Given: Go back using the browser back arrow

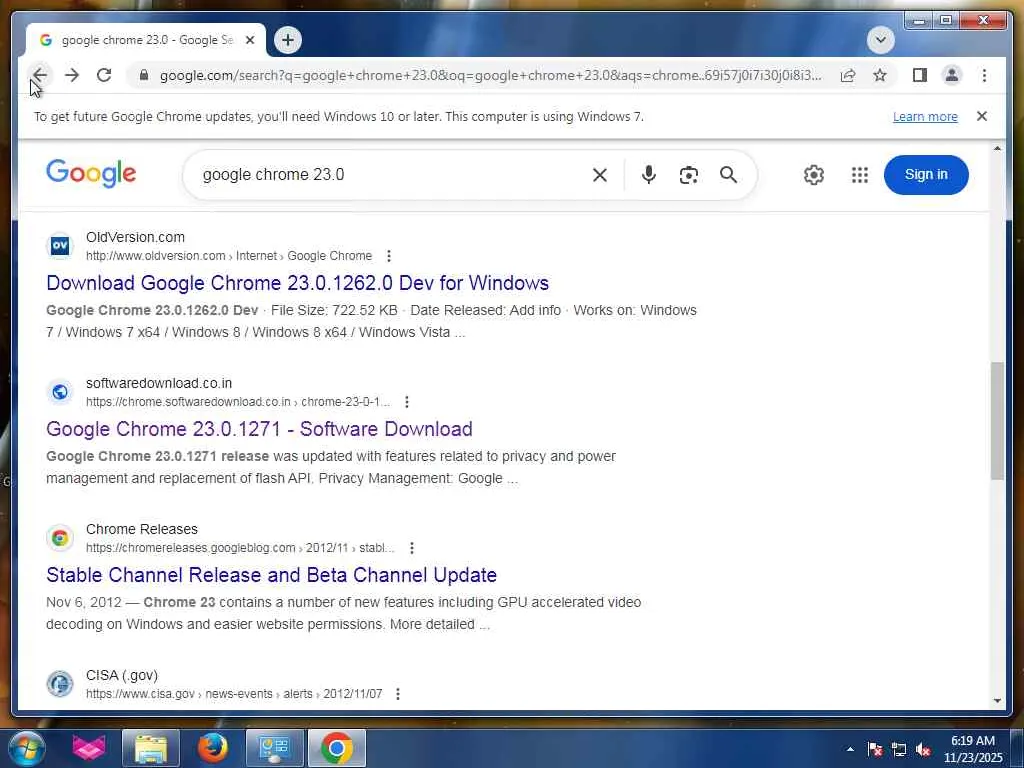Looking at the screenshot, I should [40, 75].
